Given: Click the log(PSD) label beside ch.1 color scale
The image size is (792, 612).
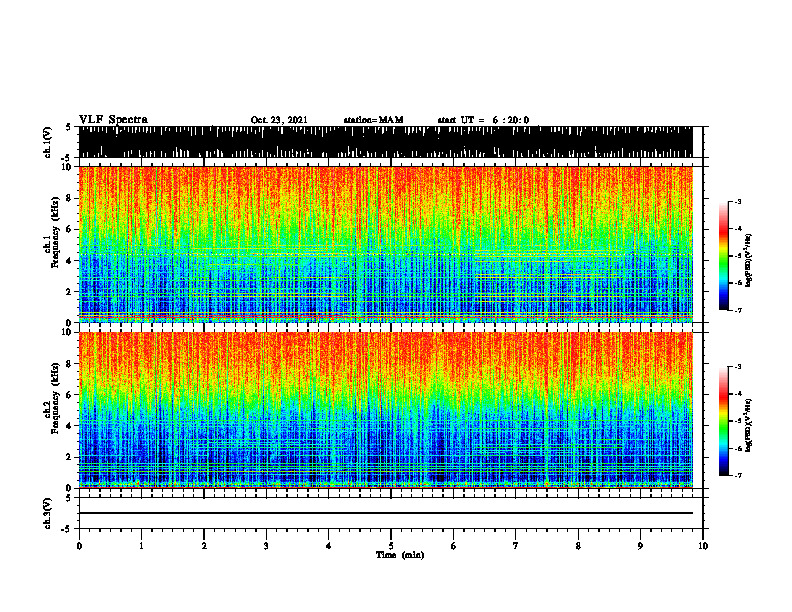Looking at the screenshot, I should click(748, 261).
